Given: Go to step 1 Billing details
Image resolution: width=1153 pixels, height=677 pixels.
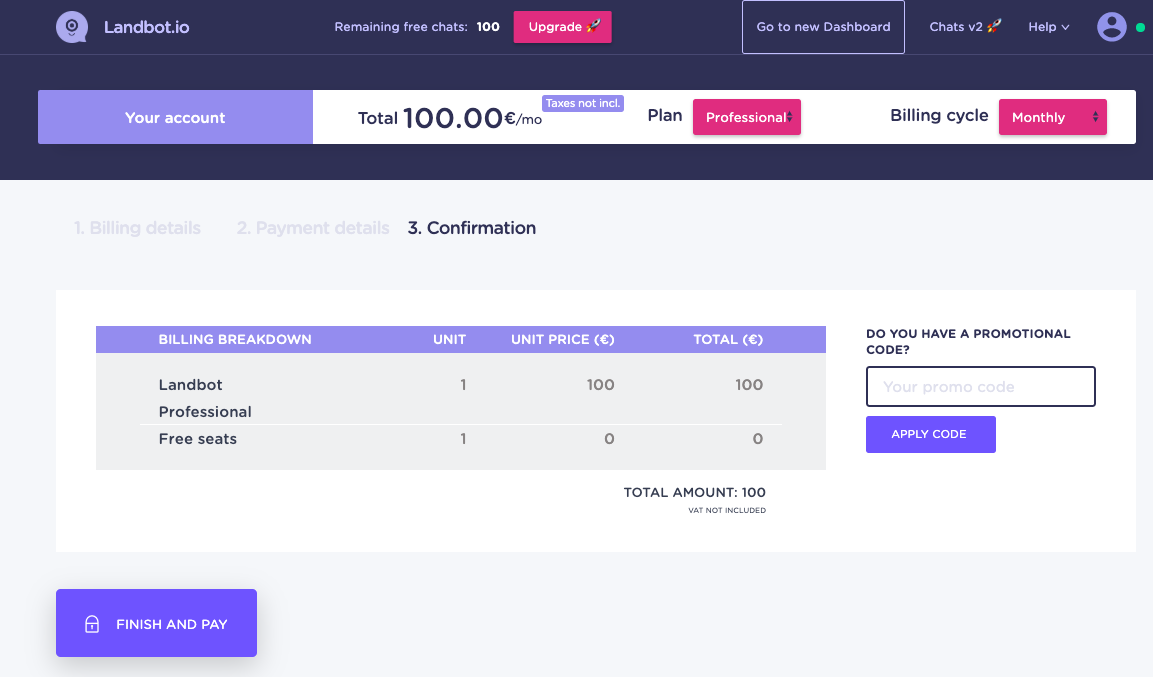Looking at the screenshot, I should click(x=137, y=228).
